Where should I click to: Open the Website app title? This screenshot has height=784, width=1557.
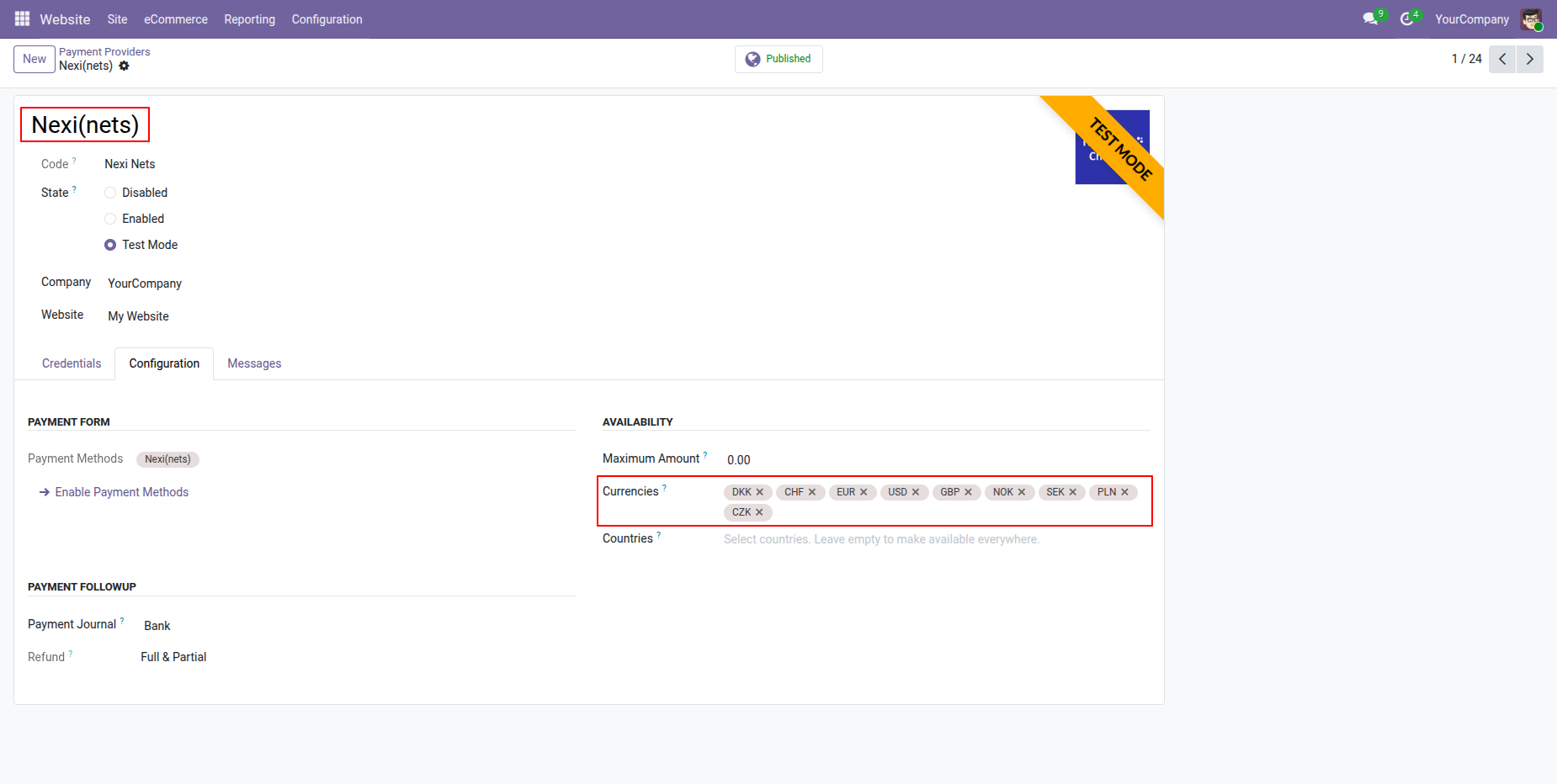click(x=65, y=19)
